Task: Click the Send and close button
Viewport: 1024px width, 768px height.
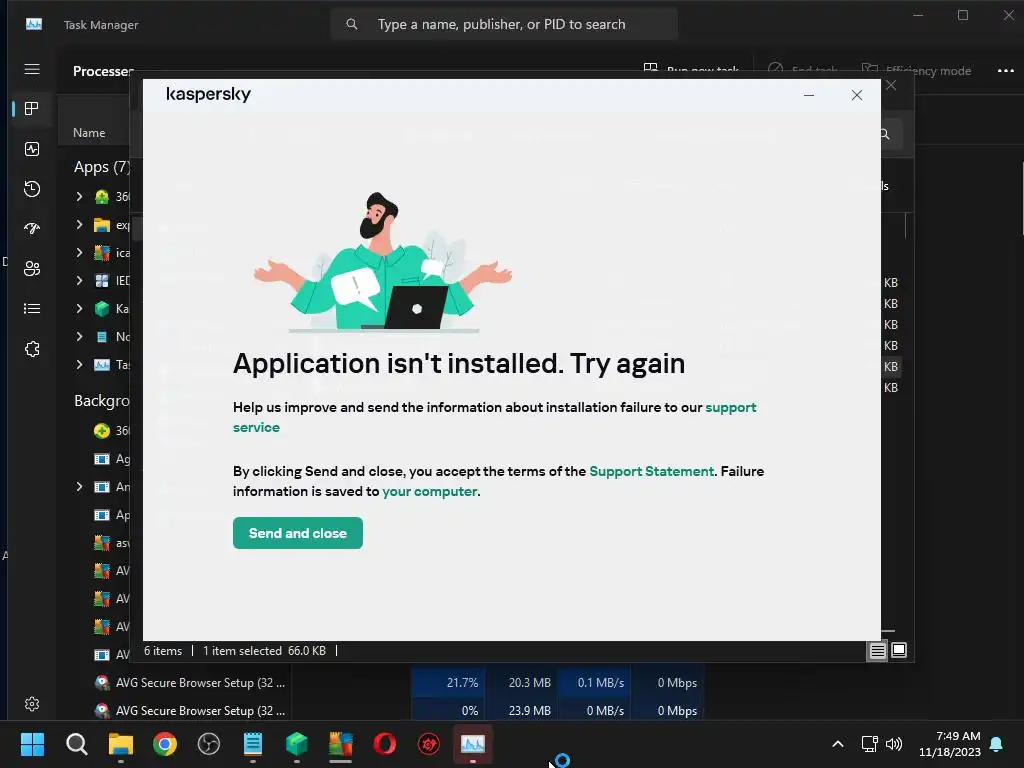Action: pos(297,533)
